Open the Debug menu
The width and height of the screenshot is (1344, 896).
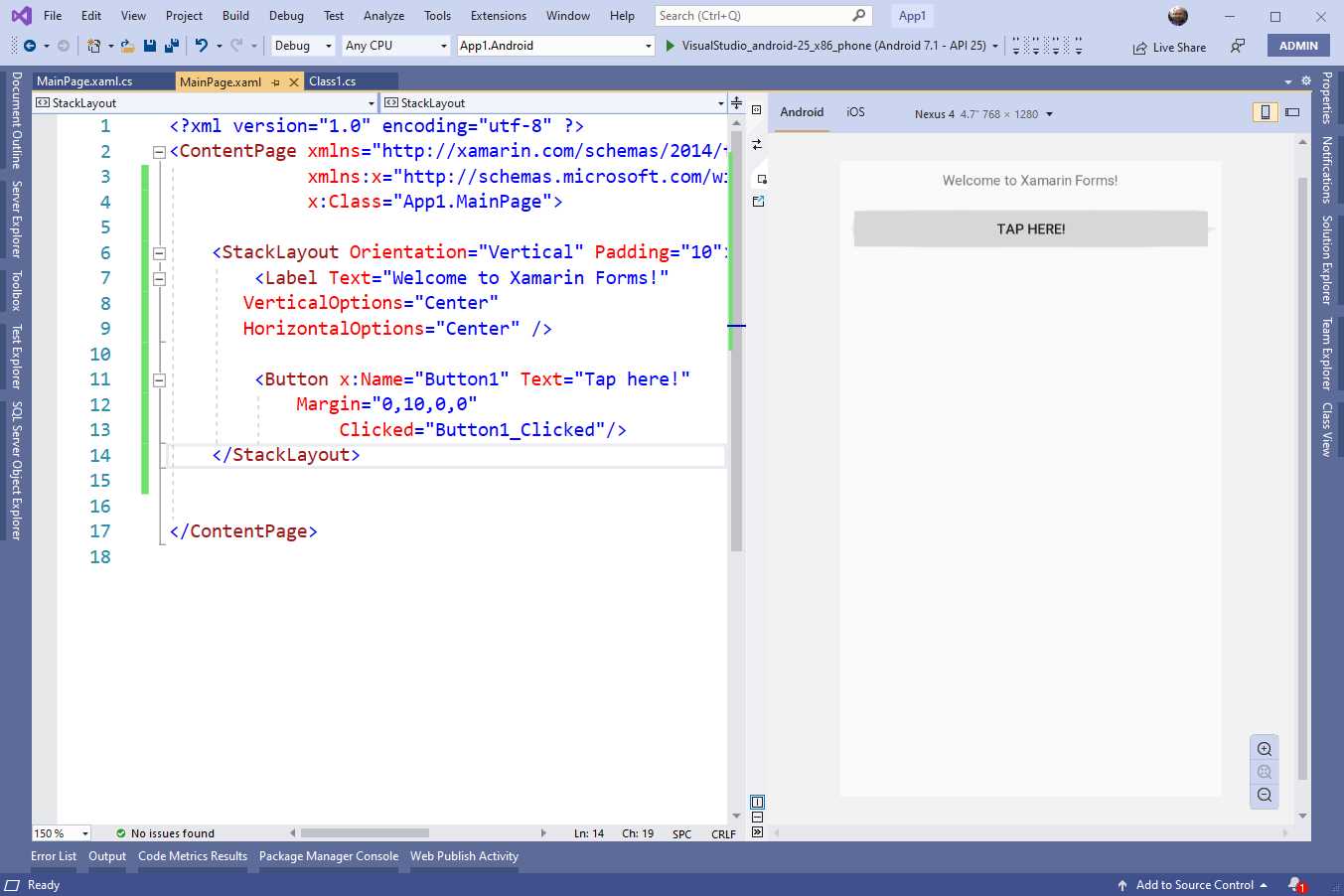(x=286, y=15)
